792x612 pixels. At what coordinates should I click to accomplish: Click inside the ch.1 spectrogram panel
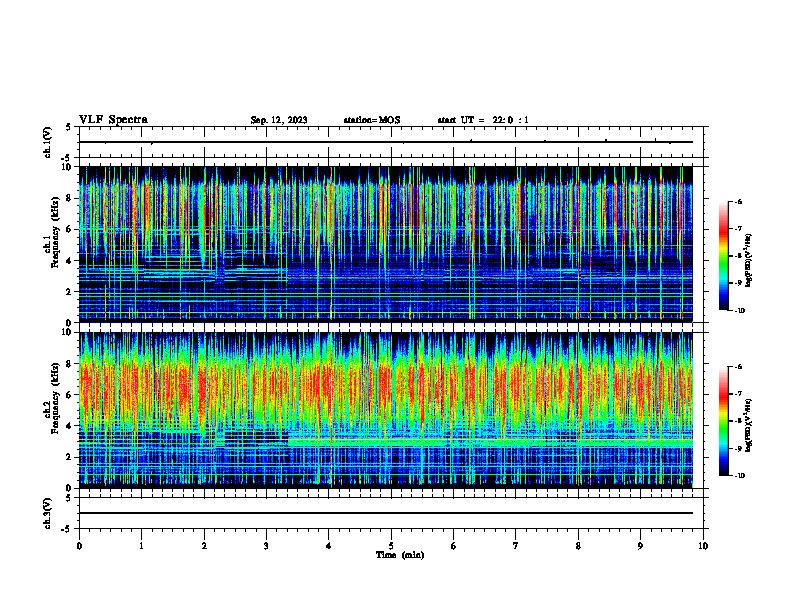[386, 244]
